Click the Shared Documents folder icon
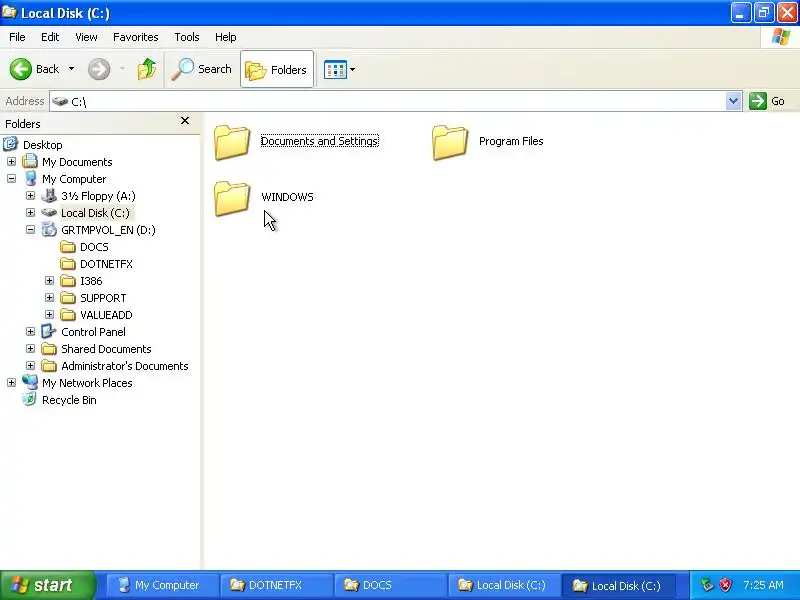The width and height of the screenshot is (800, 600). tap(49, 349)
